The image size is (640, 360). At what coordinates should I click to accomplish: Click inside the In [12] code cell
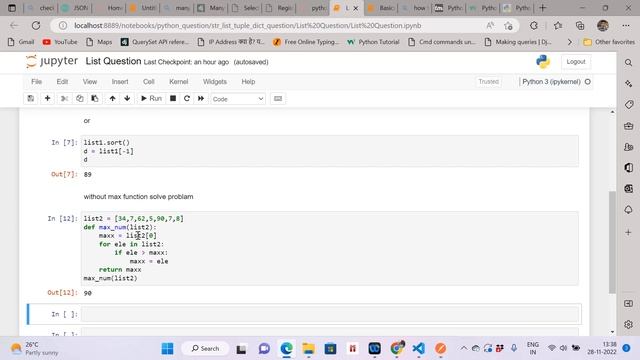pyautogui.click(x=330, y=248)
